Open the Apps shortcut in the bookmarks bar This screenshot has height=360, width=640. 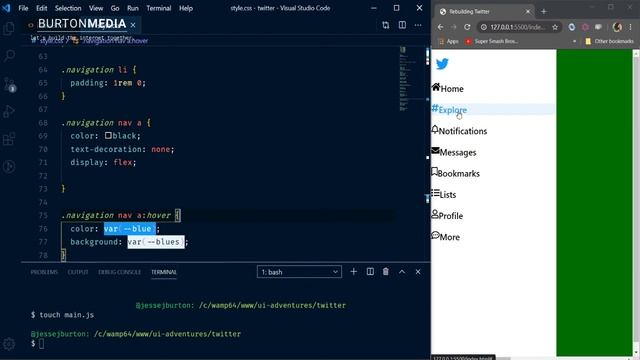click(448, 41)
